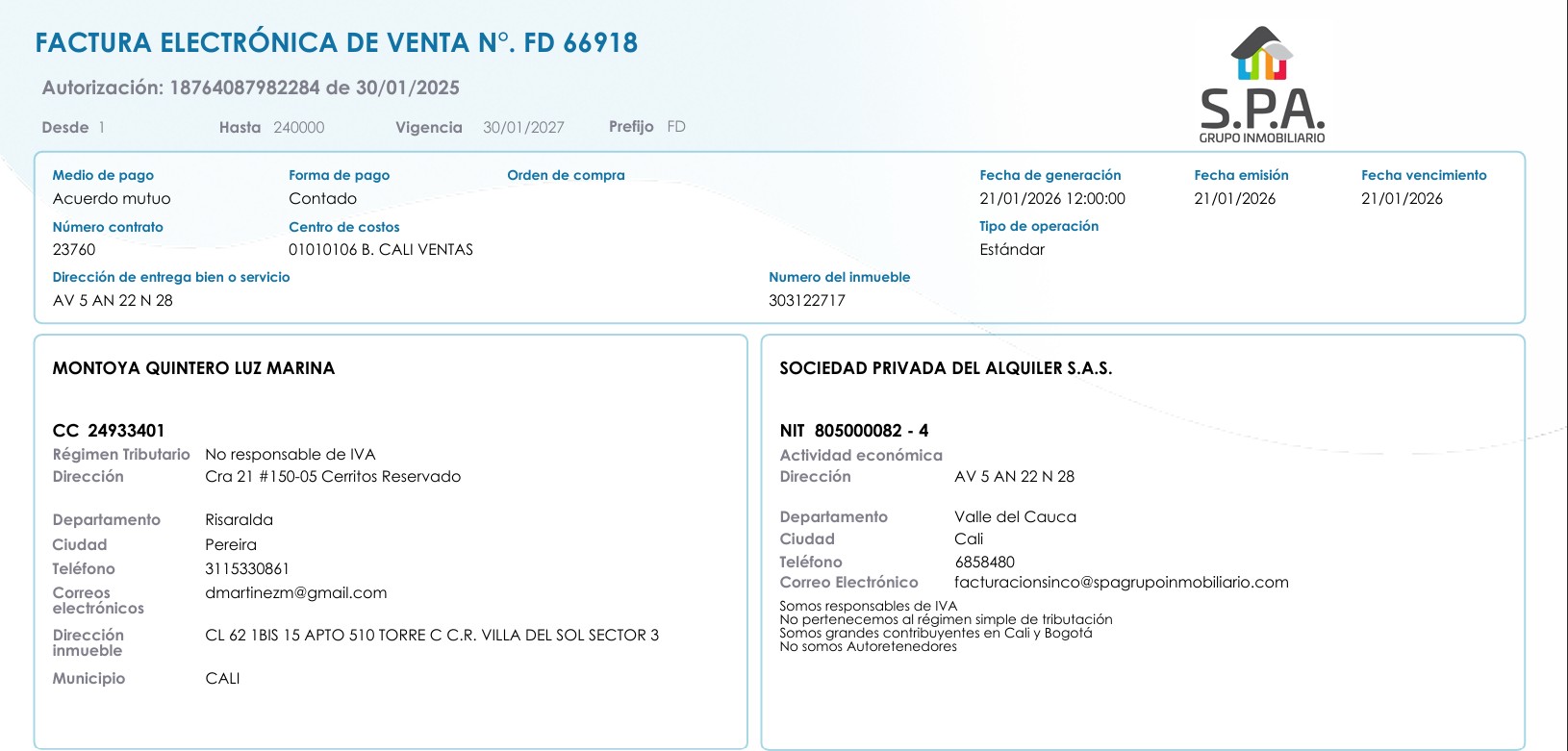Screen dimensions: 1568x751
Task: Click the Forma de pago value Contado
Action: click(322, 199)
